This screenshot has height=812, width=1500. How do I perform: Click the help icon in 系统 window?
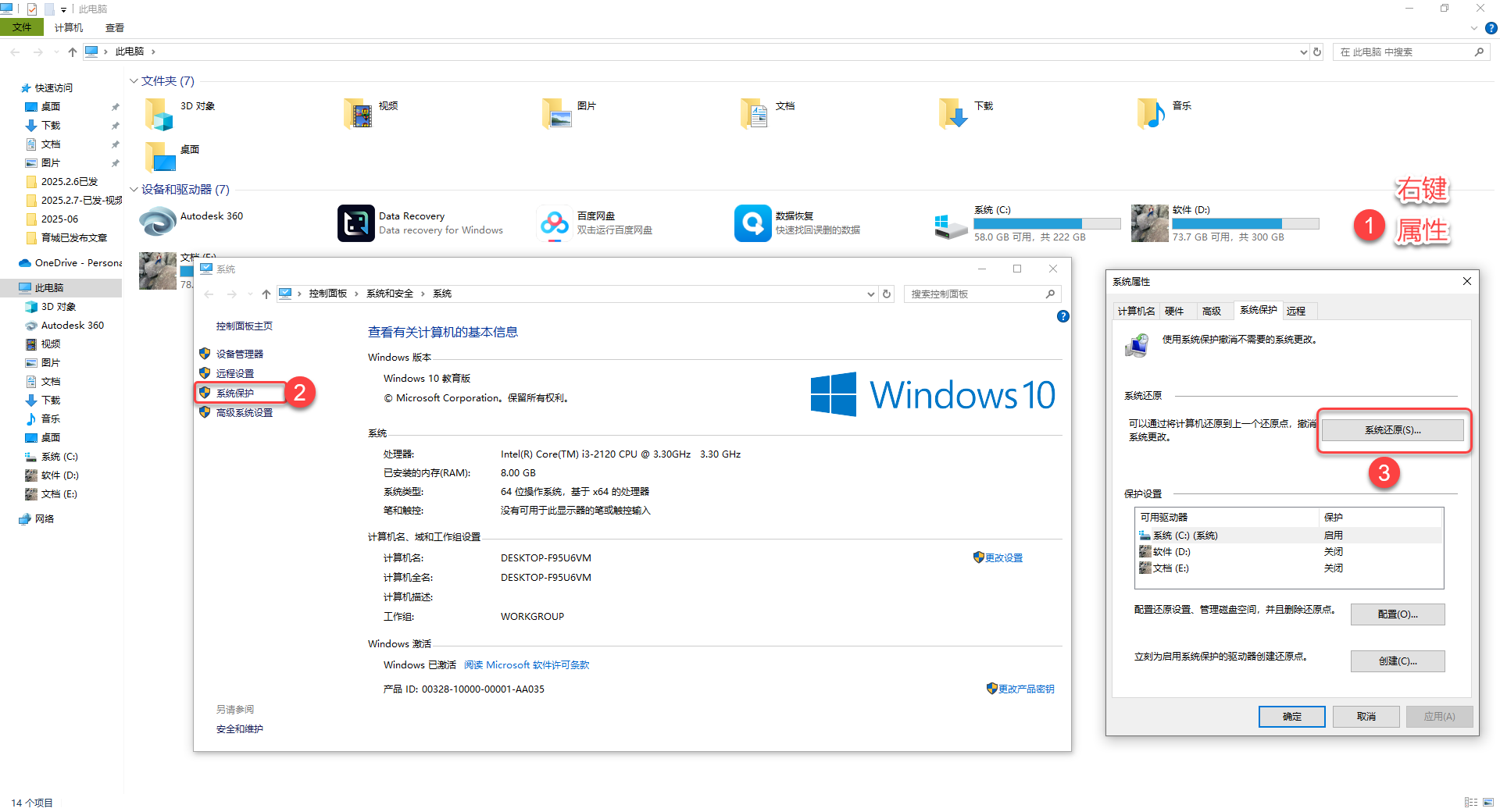click(1062, 316)
